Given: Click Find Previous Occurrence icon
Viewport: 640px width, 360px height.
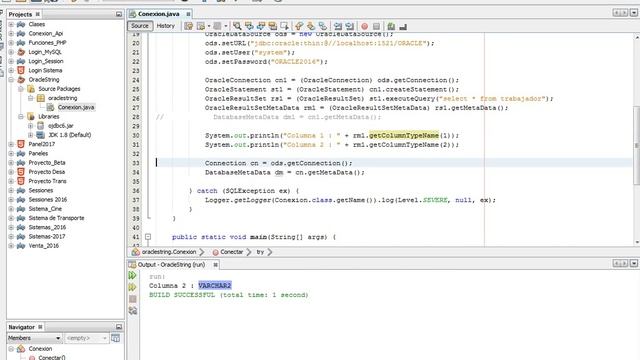Looking at the screenshot, I should (x=249, y=26).
